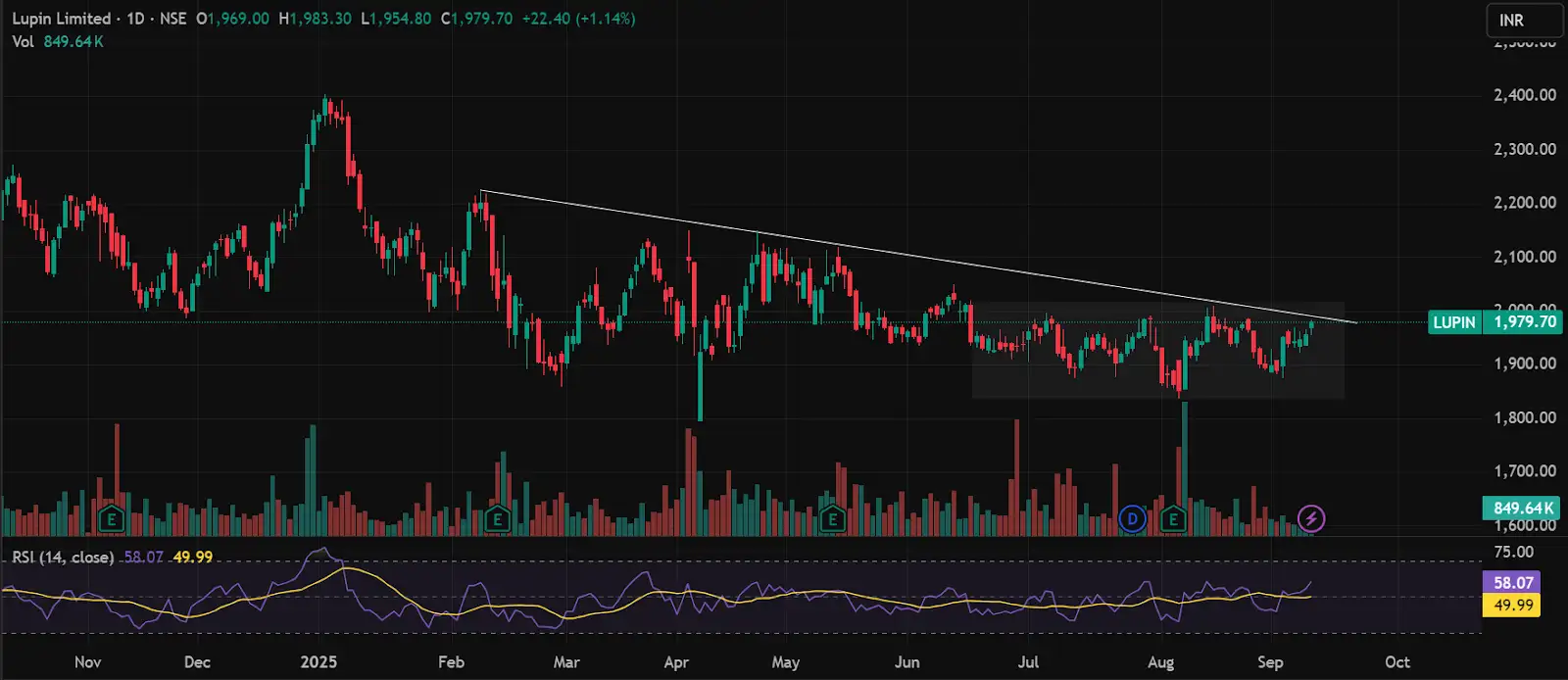
Task: Click the Oct label on time axis
Action: pyautogui.click(x=1397, y=662)
